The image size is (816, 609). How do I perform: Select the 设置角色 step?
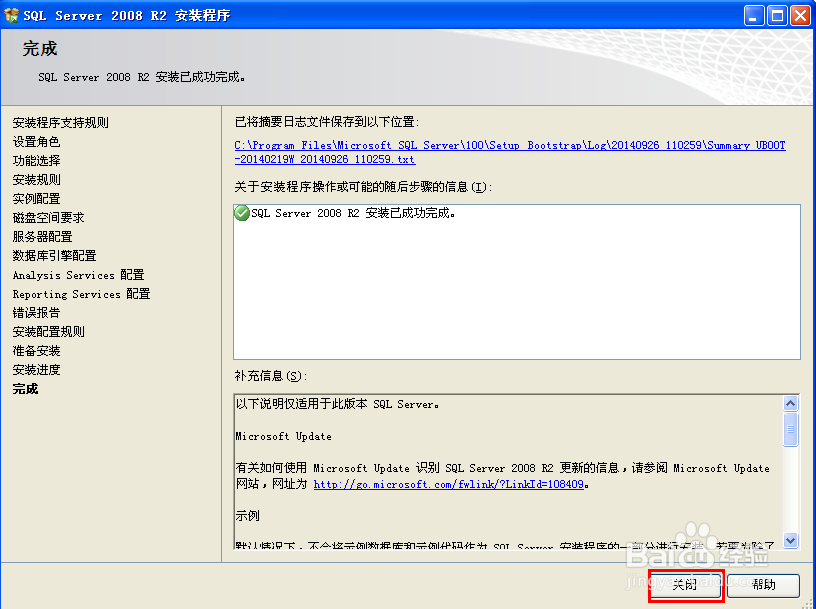click(x=36, y=142)
